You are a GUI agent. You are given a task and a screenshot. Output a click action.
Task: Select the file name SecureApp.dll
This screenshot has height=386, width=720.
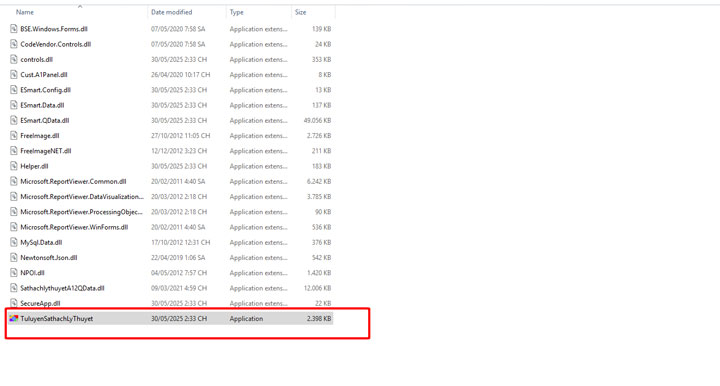click(40, 303)
